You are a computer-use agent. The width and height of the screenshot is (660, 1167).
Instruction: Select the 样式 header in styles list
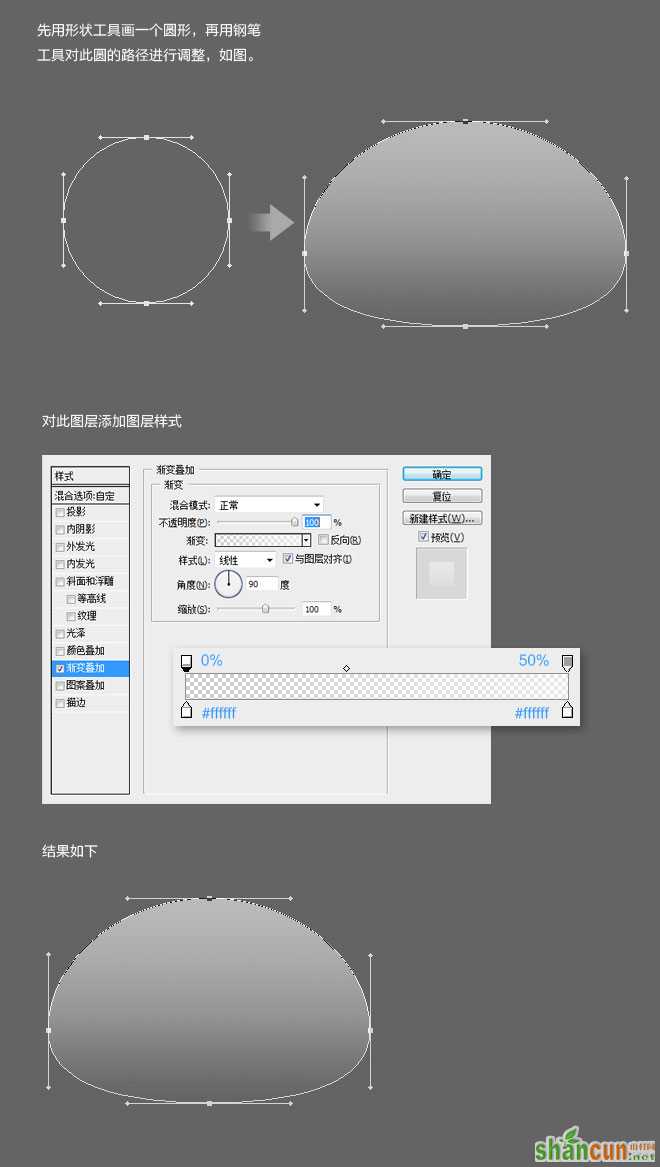tap(90, 476)
